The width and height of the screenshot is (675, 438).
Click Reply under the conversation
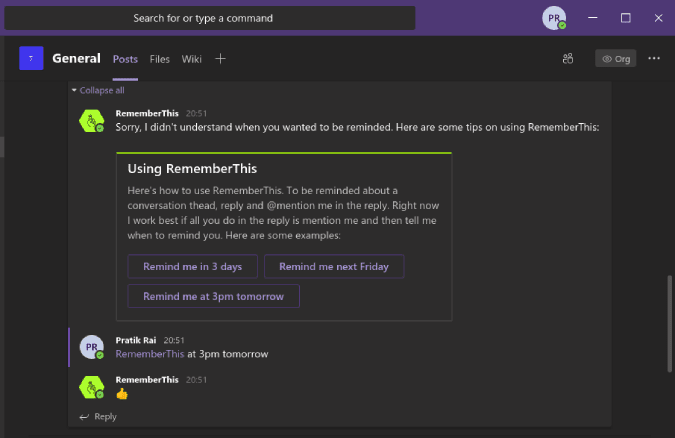click(x=98, y=416)
